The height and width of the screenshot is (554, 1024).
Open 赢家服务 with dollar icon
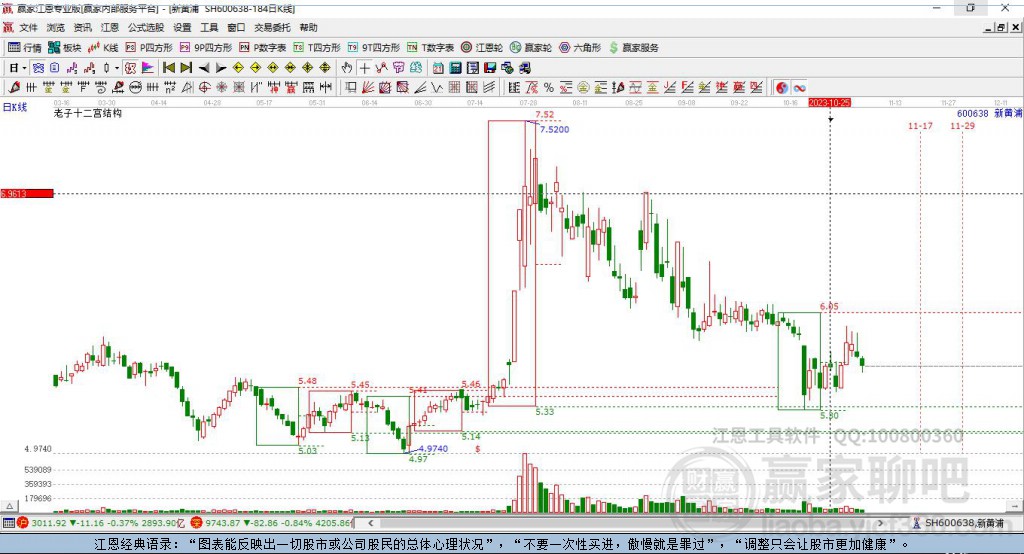tap(633, 48)
